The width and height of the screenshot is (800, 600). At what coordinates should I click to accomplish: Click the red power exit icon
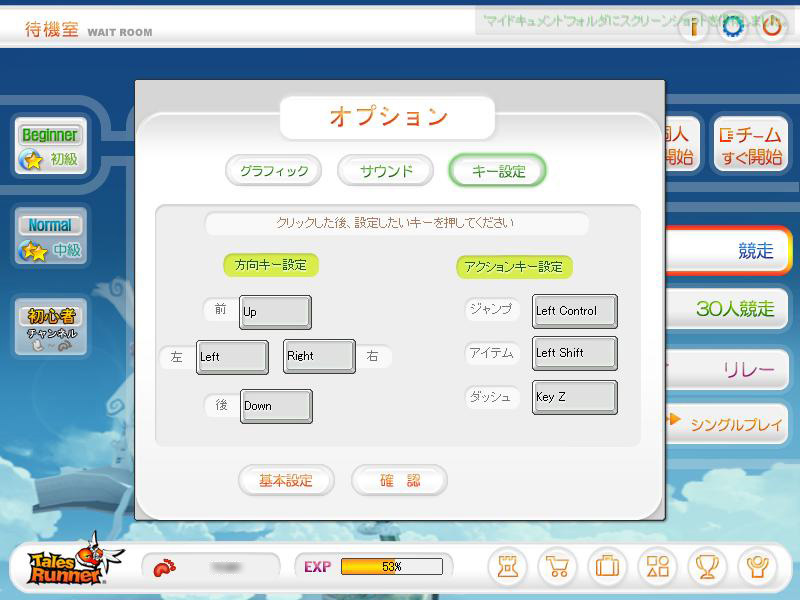point(772,26)
